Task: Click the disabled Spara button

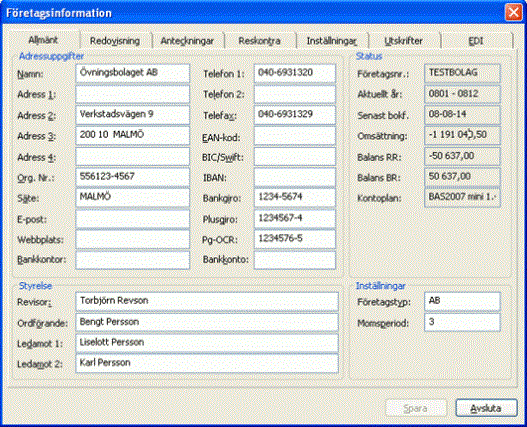Action: 416,408
